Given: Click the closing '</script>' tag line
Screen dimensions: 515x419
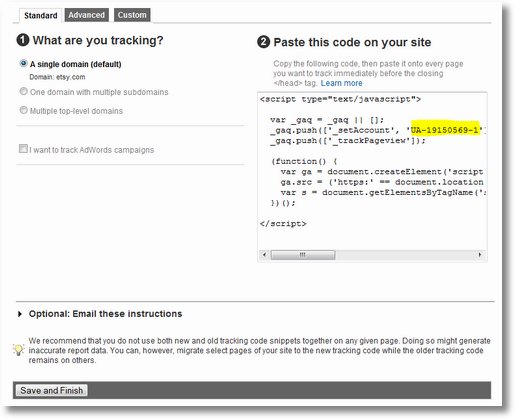Looking at the screenshot, I should pos(283,224).
